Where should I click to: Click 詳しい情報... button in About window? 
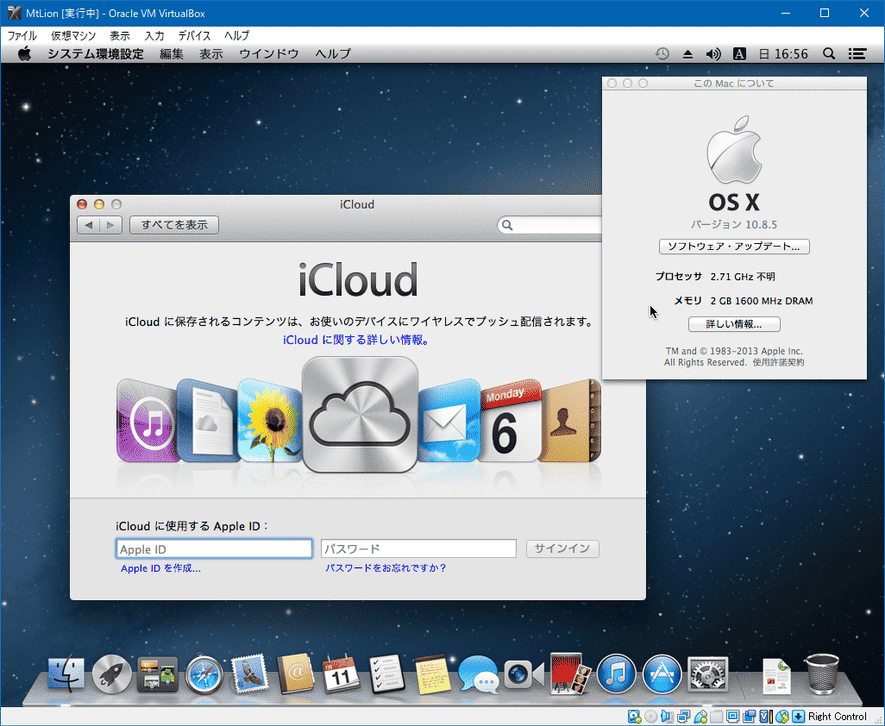click(x=734, y=324)
